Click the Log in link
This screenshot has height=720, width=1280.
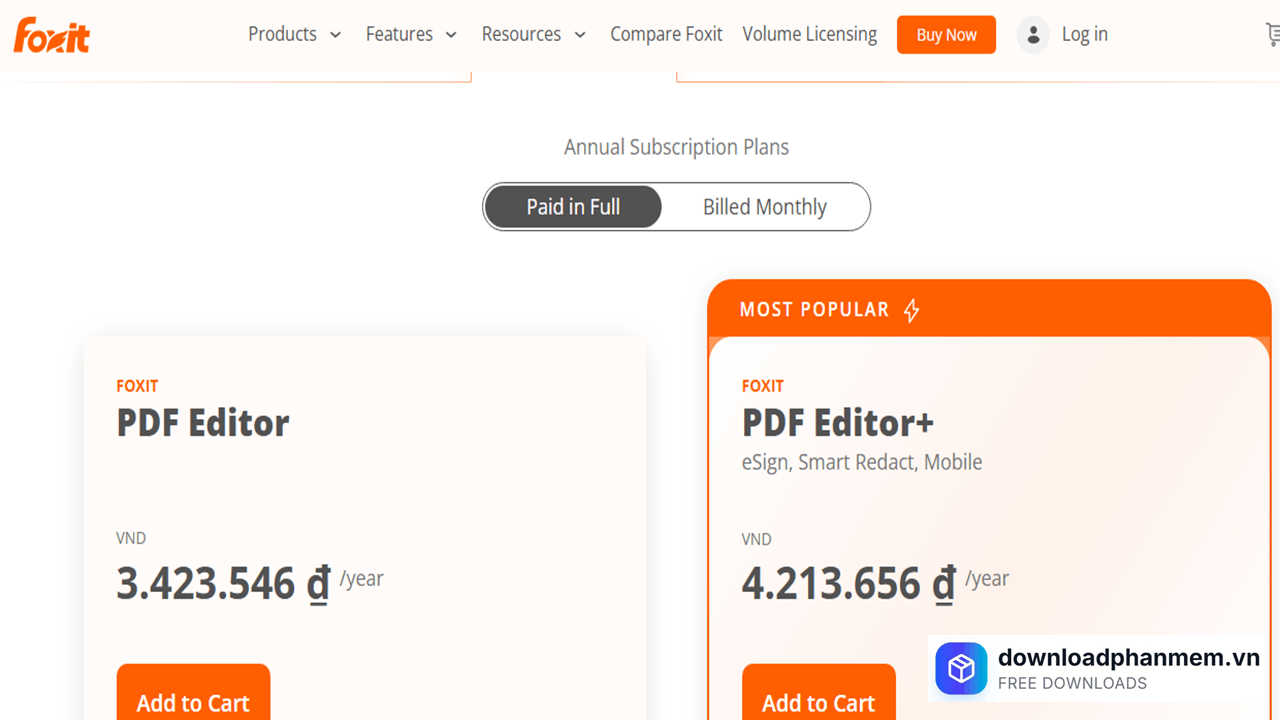coord(1085,34)
